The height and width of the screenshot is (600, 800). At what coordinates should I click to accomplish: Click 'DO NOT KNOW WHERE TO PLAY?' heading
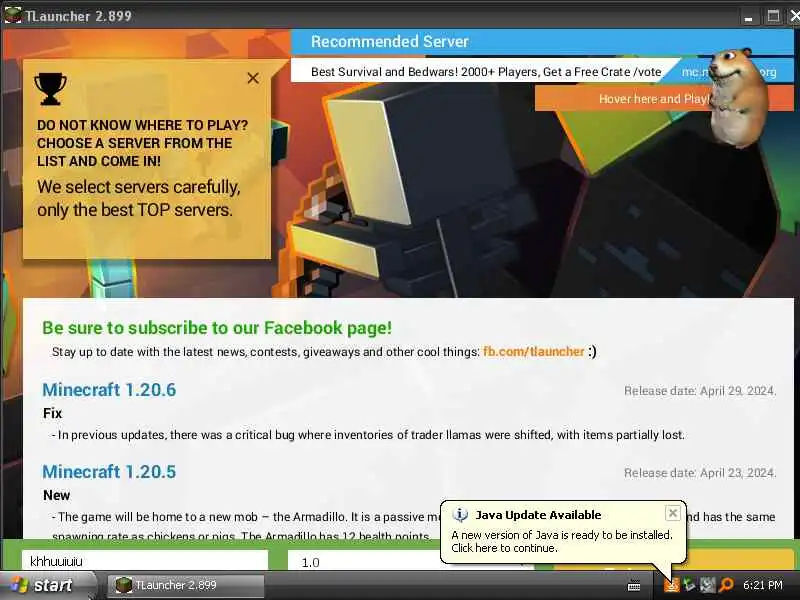pos(142,126)
